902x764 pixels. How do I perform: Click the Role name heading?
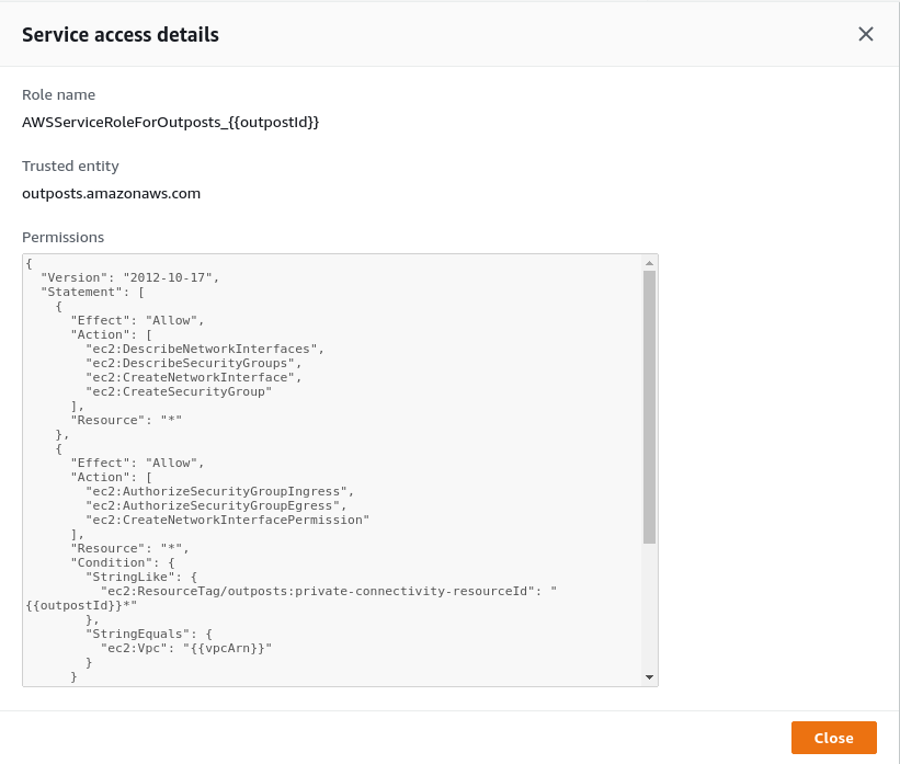[58, 95]
